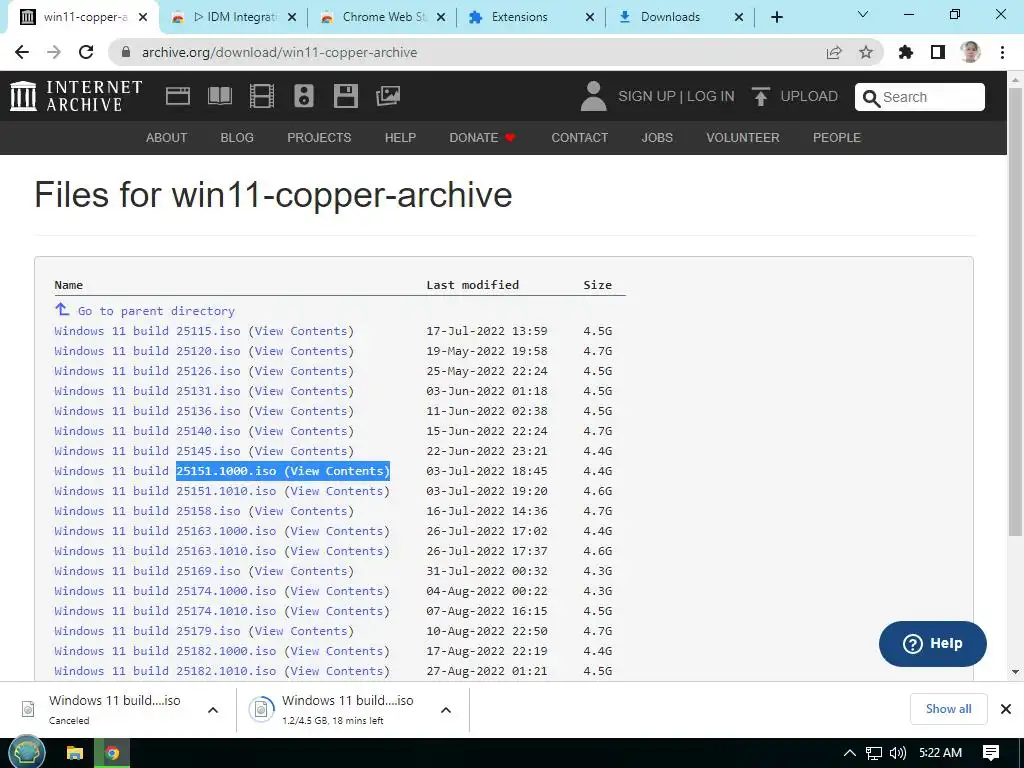
Task: Open File Explorer from taskbar
Action: point(74,753)
